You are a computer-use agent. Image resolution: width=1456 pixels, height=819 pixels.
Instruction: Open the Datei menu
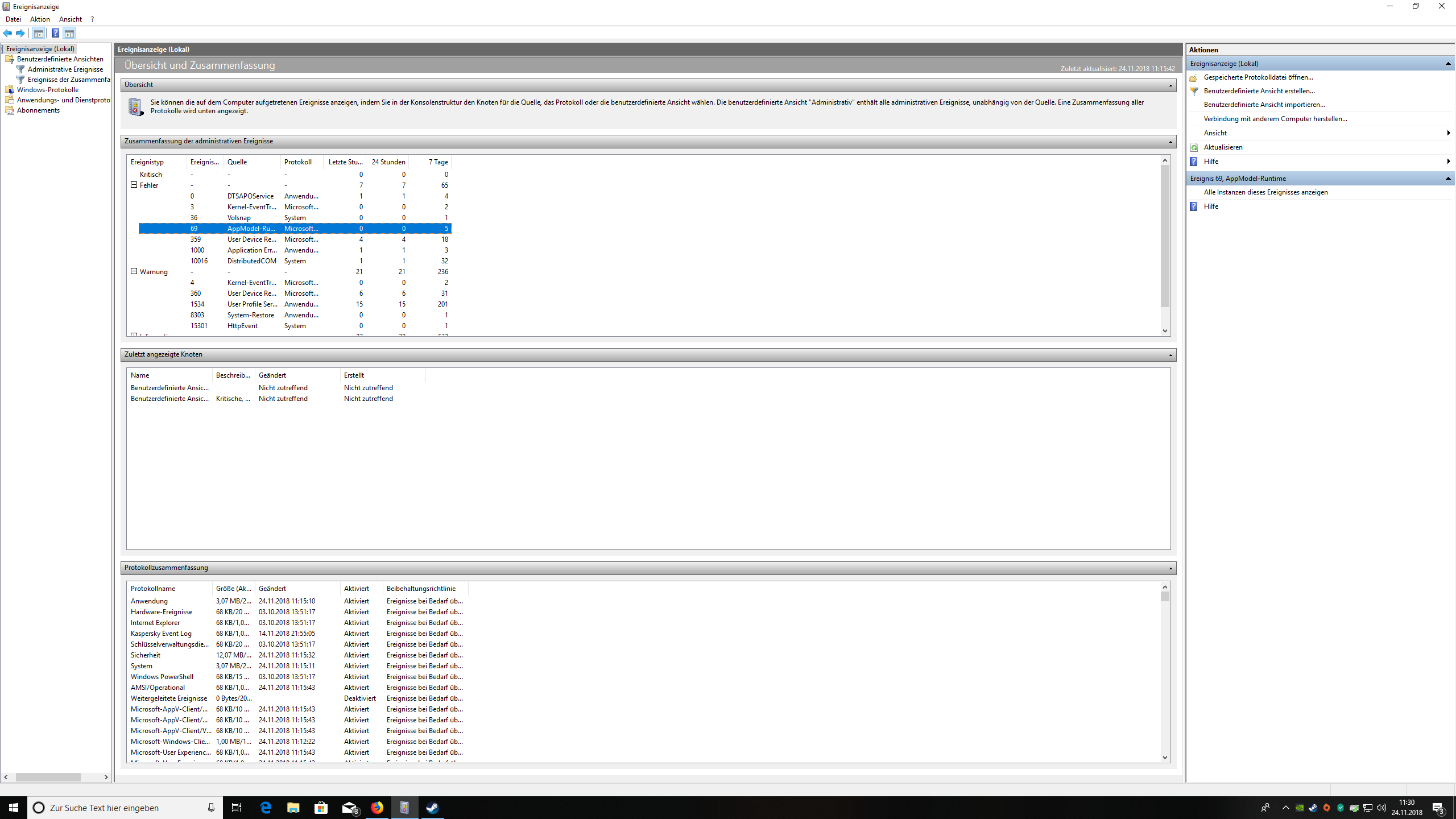click(13, 19)
